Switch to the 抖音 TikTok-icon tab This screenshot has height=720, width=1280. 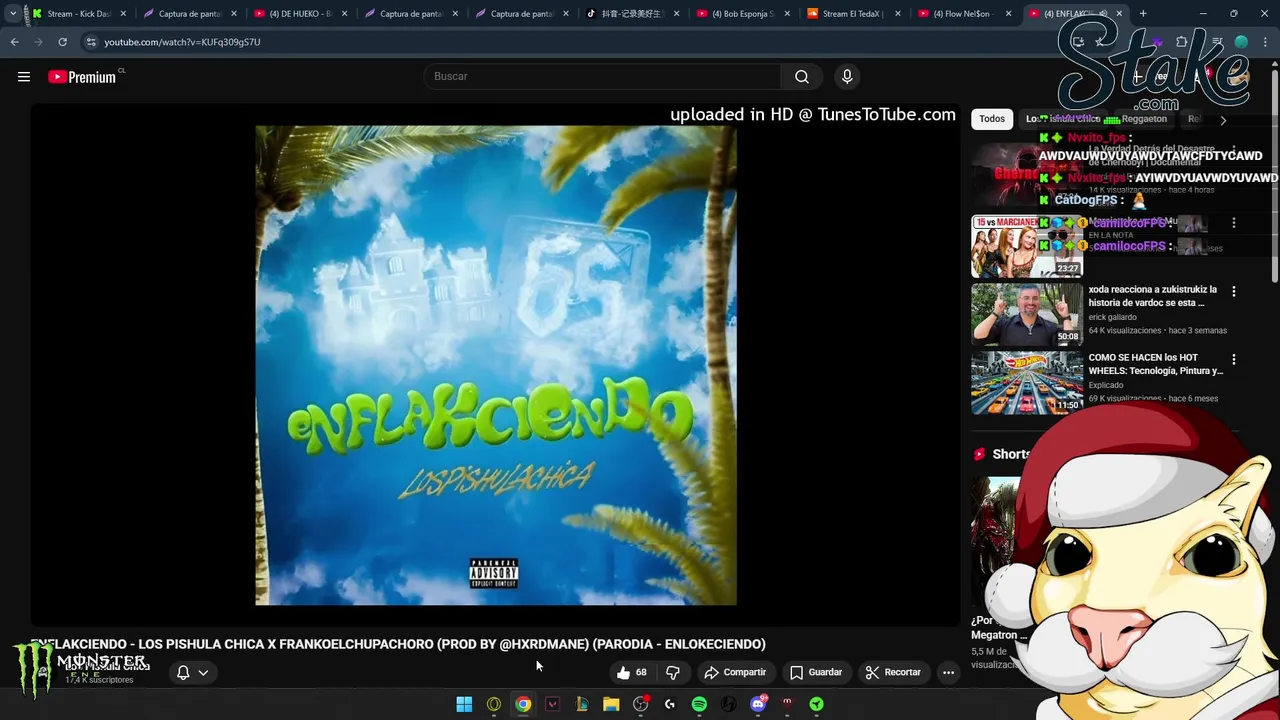631,14
